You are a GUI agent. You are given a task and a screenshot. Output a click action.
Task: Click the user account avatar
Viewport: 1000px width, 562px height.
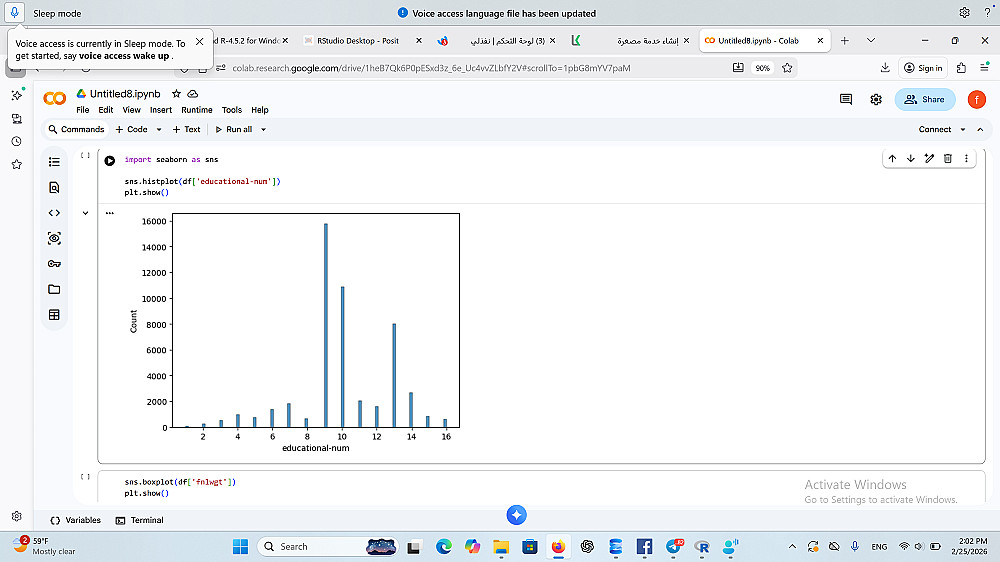tap(976, 100)
